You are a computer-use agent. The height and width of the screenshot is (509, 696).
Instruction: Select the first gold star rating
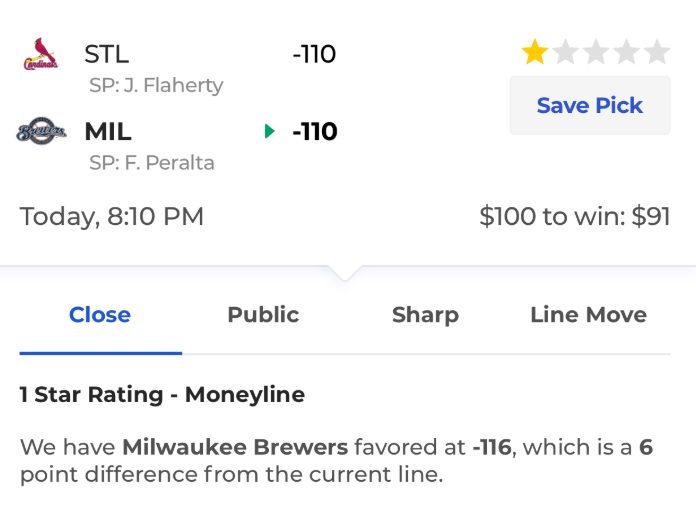(x=535, y=52)
